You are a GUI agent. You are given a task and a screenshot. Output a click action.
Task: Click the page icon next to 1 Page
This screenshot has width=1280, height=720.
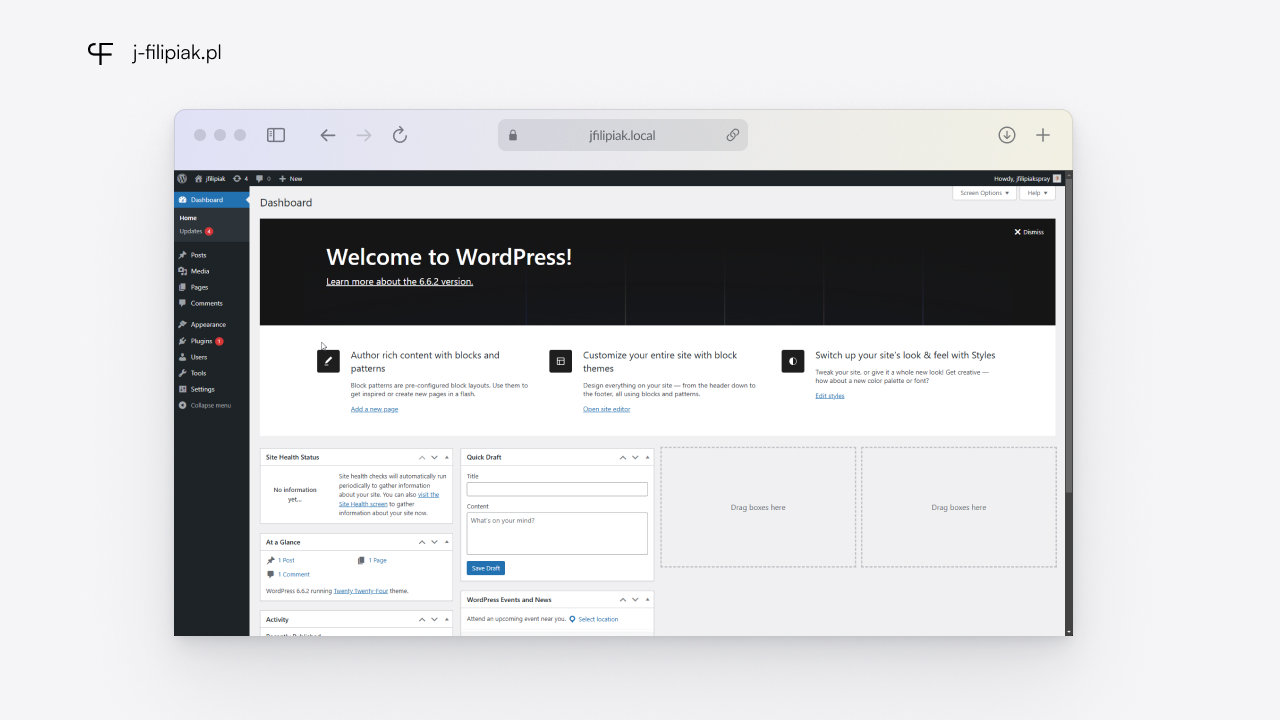click(x=361, y=560)
